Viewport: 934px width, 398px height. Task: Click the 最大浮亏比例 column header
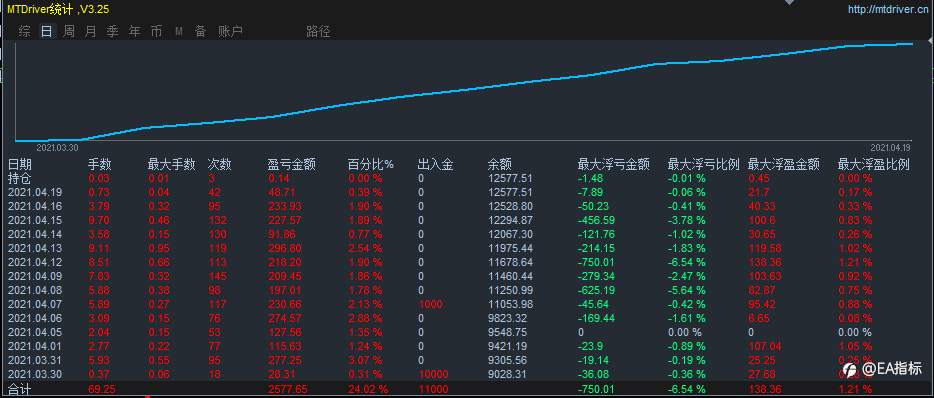703,164
